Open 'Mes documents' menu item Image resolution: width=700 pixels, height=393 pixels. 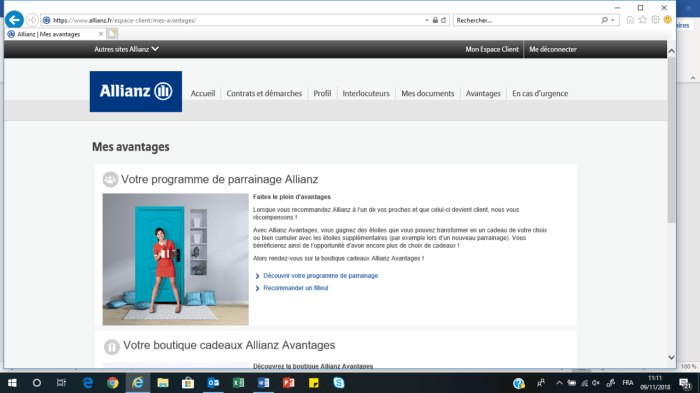coord(427,93)
